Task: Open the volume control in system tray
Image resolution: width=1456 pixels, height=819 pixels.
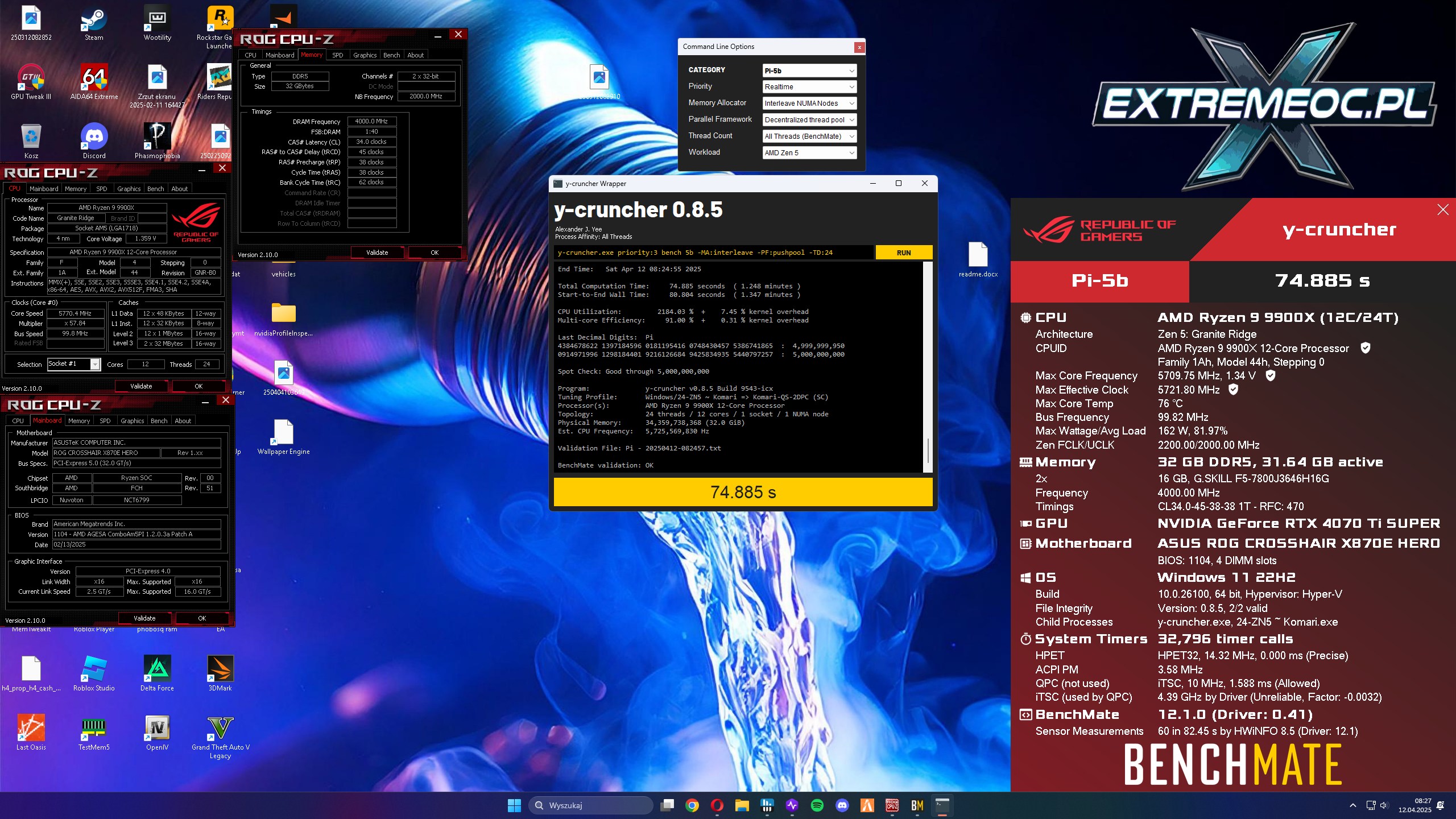Action: 1384,805
